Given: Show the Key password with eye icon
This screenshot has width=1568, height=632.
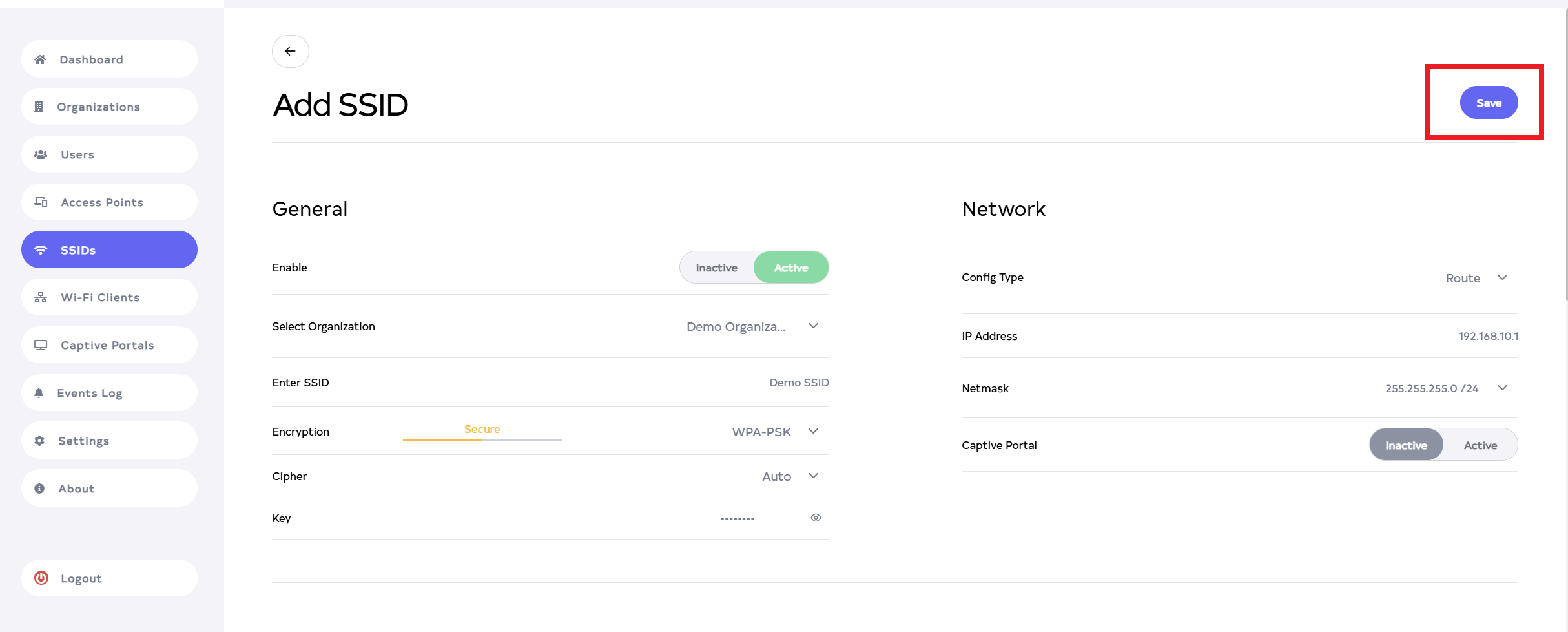Looking at the screenshot, I should (x=816, y=518).
